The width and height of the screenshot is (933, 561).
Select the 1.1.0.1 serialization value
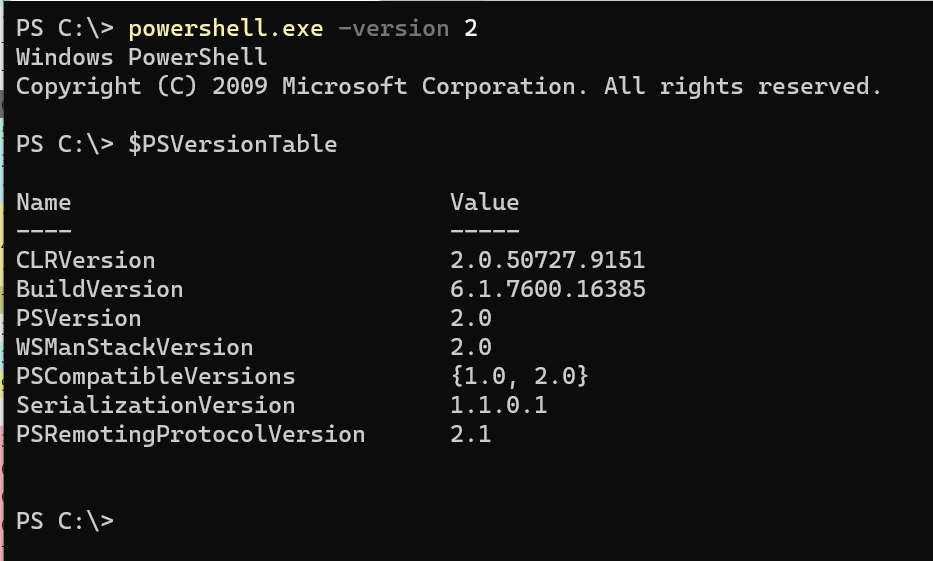point(499,406)
